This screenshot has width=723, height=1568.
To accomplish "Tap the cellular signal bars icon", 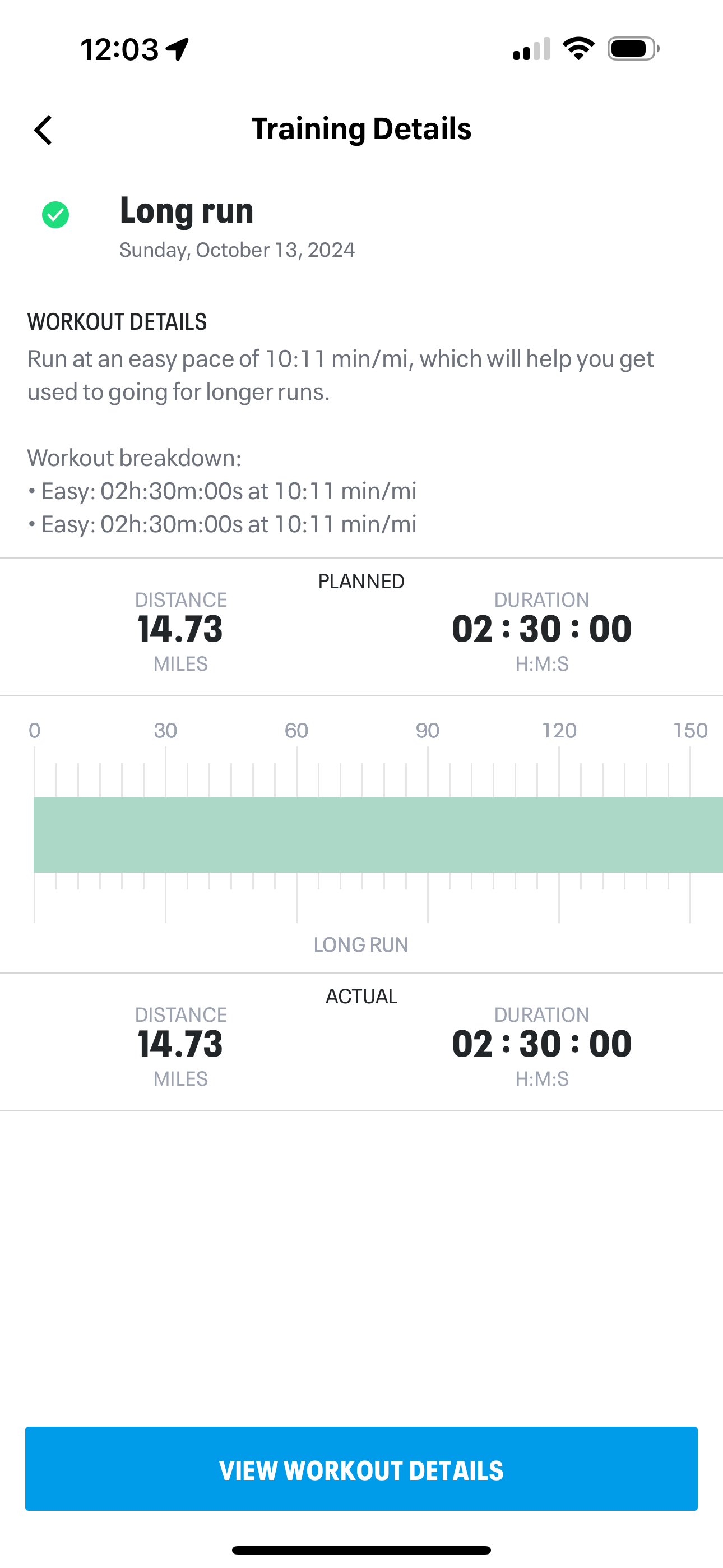I will pos(531,49).
